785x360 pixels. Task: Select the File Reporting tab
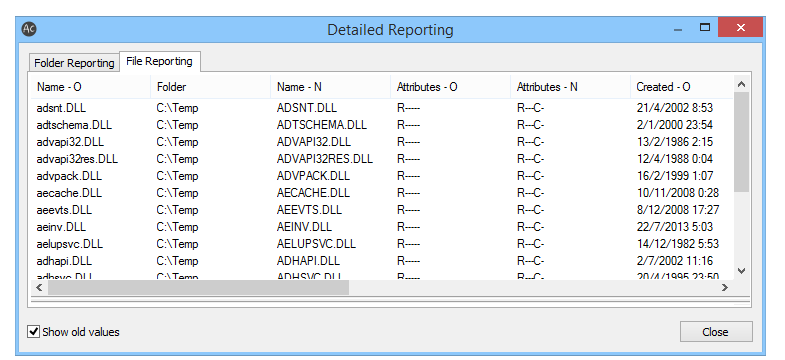click(x=160, y=61)
